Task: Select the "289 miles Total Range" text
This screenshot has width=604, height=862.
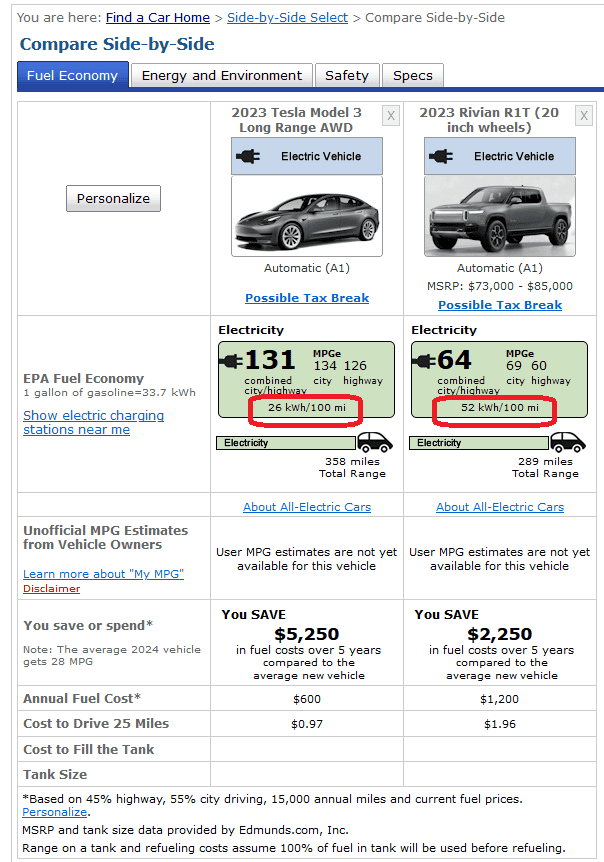Action: (x=546, y=468)
